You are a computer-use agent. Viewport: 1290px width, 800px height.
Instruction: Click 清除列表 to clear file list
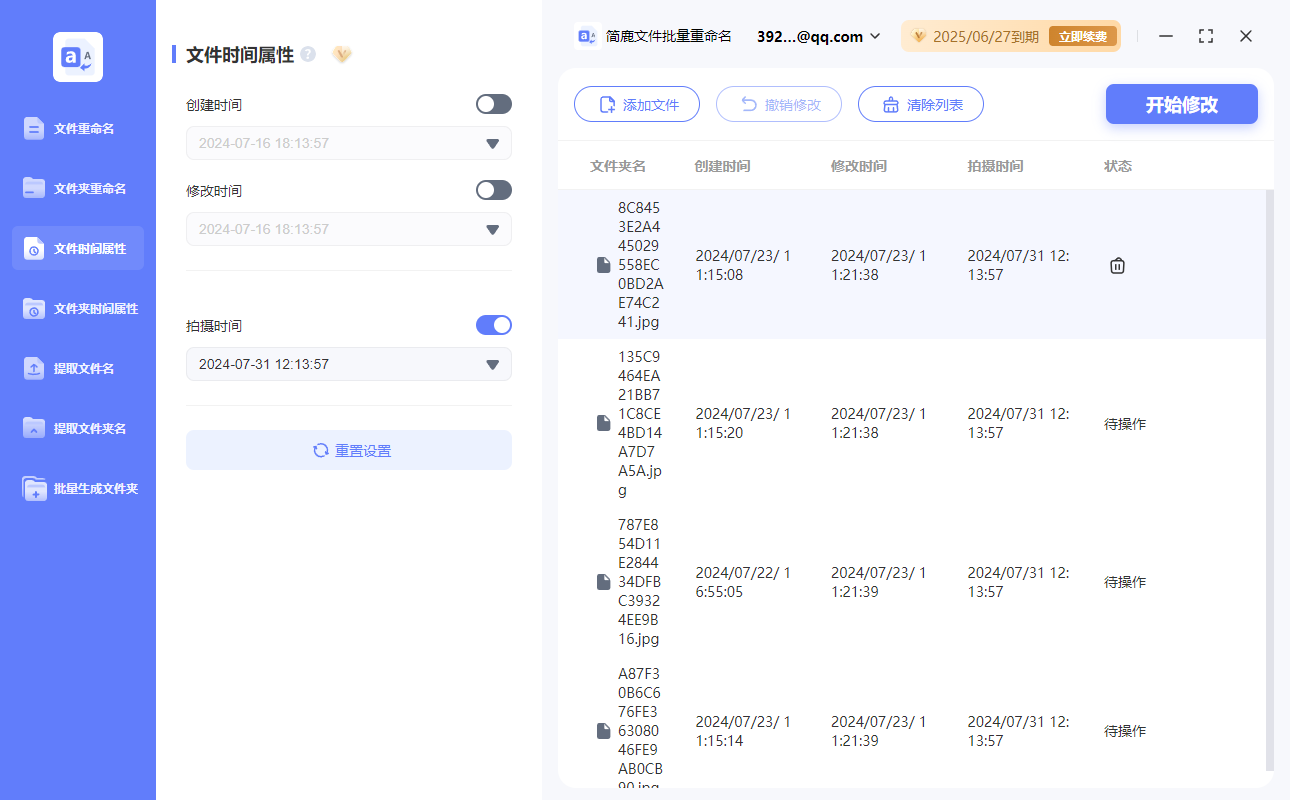pyautogui.click(x=920, y=103)
